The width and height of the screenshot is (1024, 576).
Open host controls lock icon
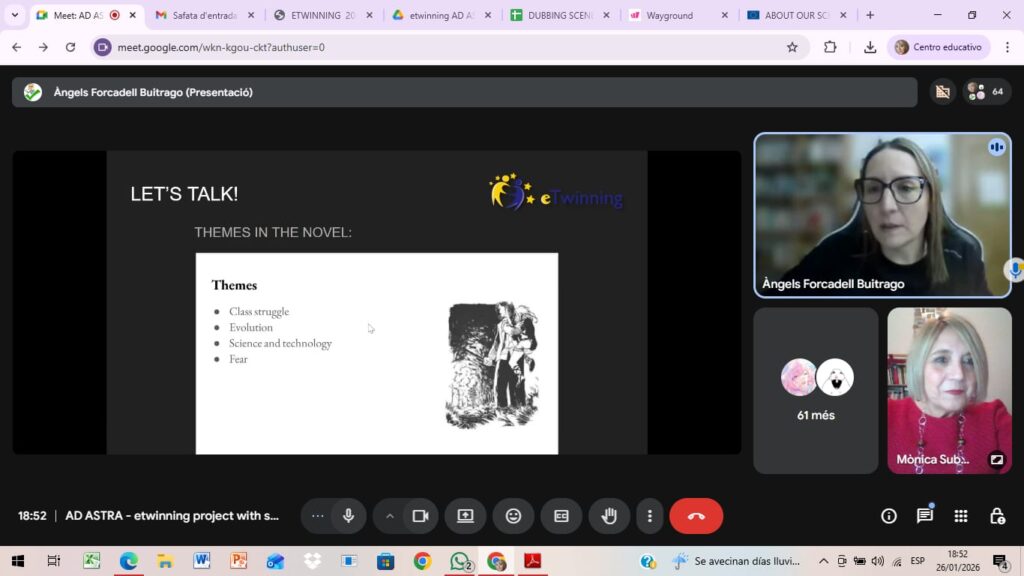point(997,516)
